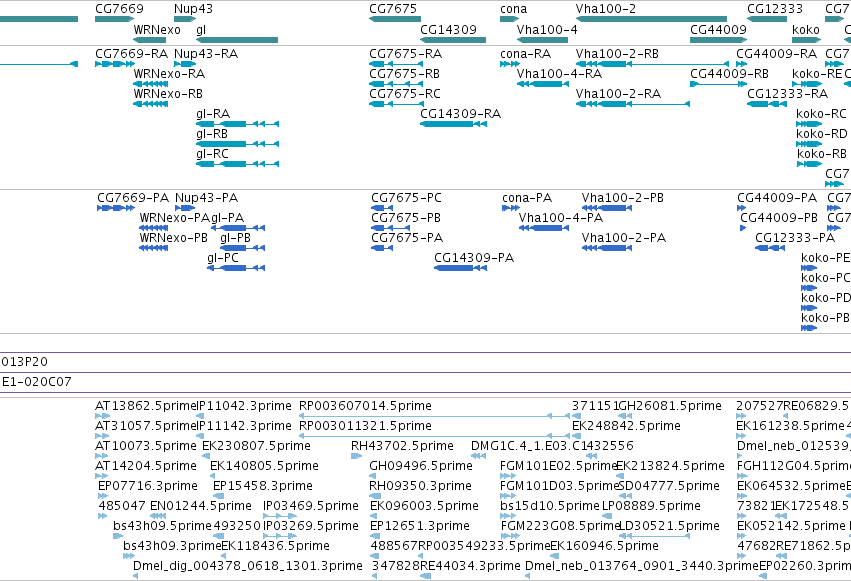Open the CG7675-RC transcript label
The image size is (851, 581).
pos(405,94)
